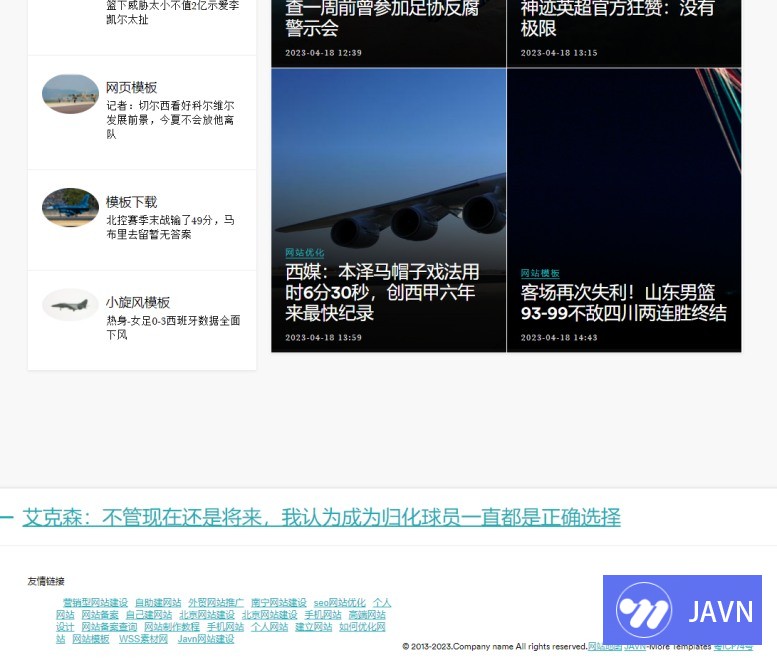The height and width of the screenshot is (670, 777).
Task: Click the 网站优化 category tag
Action: (x=304, y=253)
